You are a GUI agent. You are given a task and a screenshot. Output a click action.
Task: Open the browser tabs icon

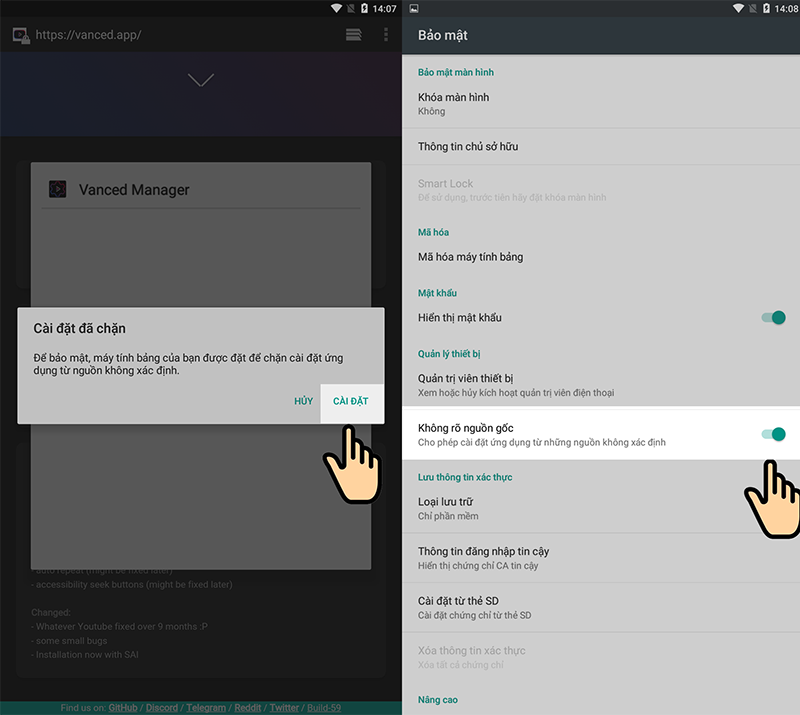(x=354, y=35)
